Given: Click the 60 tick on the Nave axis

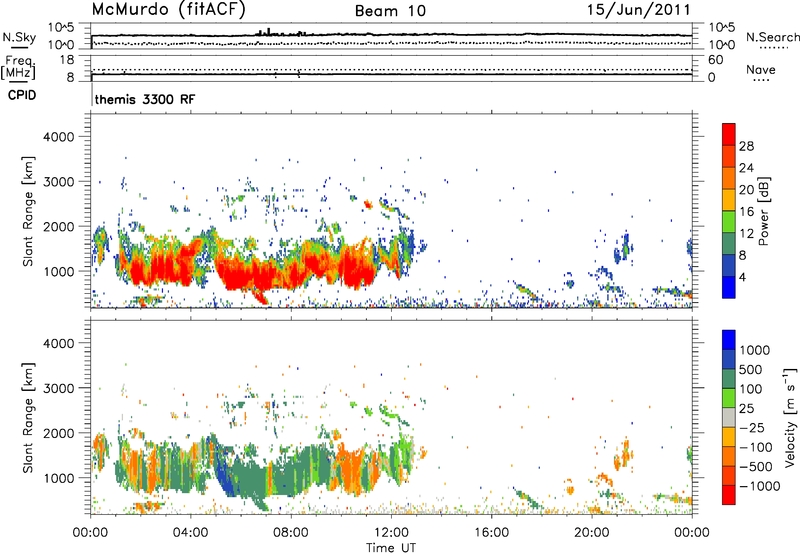Looking at the screenshot, I should pyautogui.click(x=715, y=60).
